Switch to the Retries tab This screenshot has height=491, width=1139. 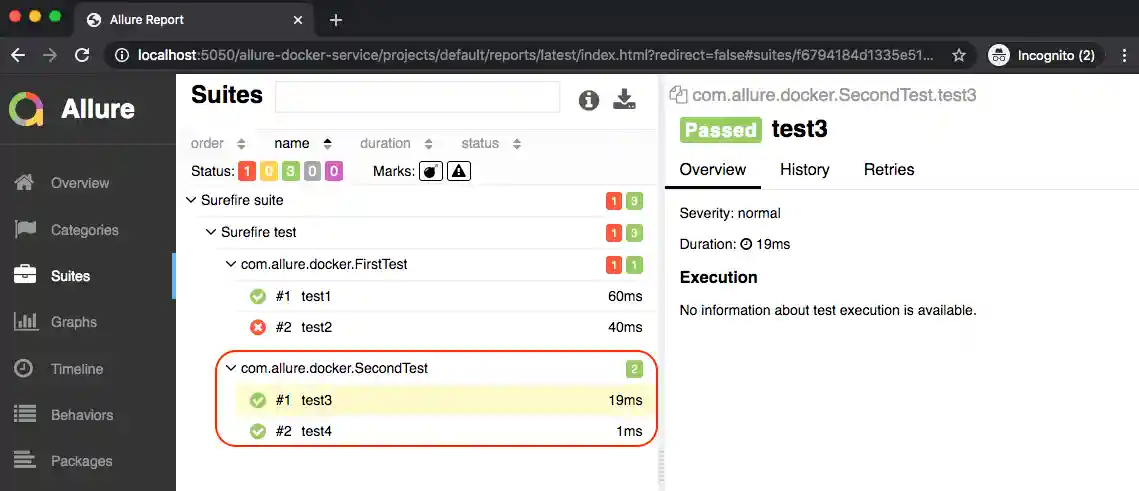[888, 170]
